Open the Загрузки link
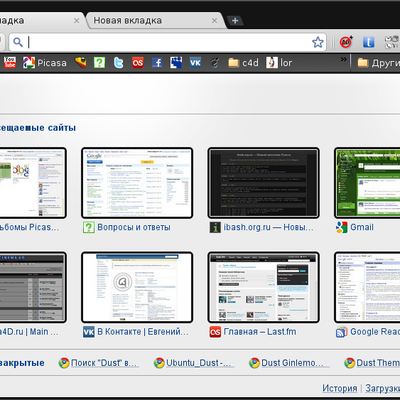Screen dimensions: 400x400 click(383, 388)
